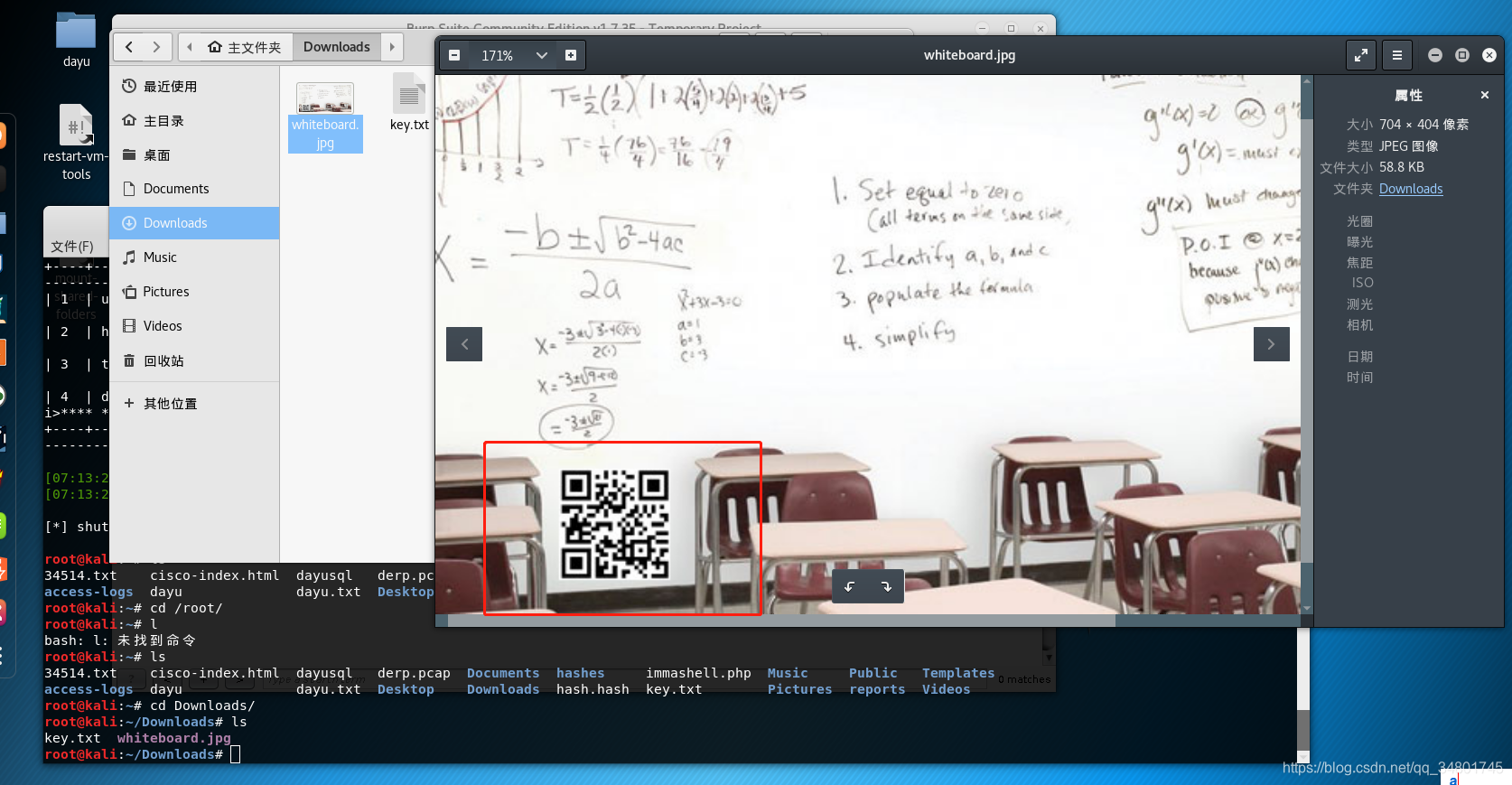Click the path bar left scroll arrow
The width and height of the screenshot is (1512, 785).
190,47
